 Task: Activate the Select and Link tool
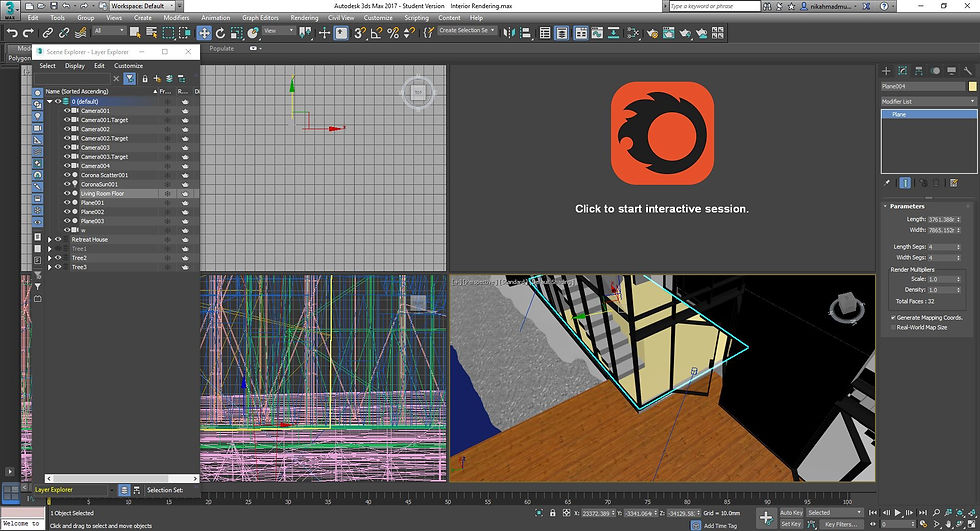pos(48,32)
